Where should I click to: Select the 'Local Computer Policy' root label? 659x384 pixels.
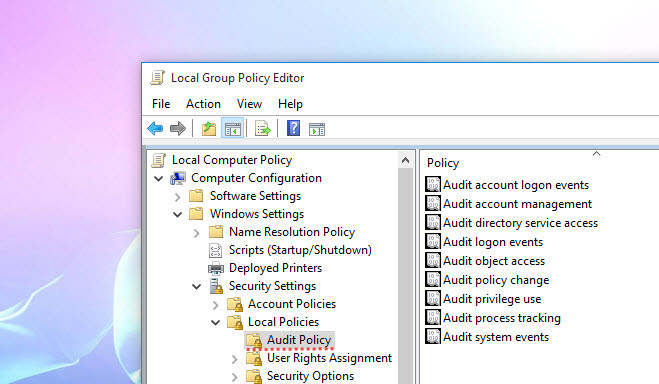coord(232,160)
